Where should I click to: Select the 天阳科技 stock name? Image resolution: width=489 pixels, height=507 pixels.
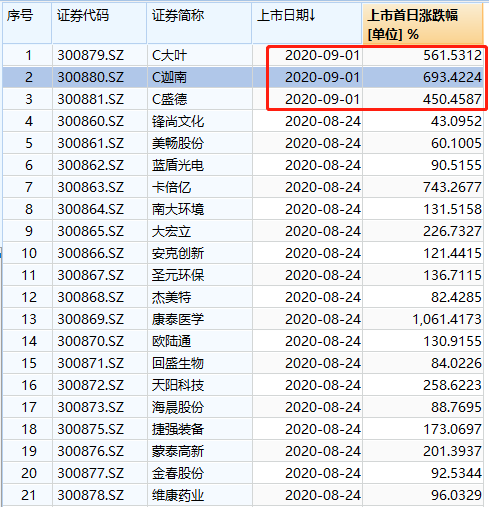point(178,385)
